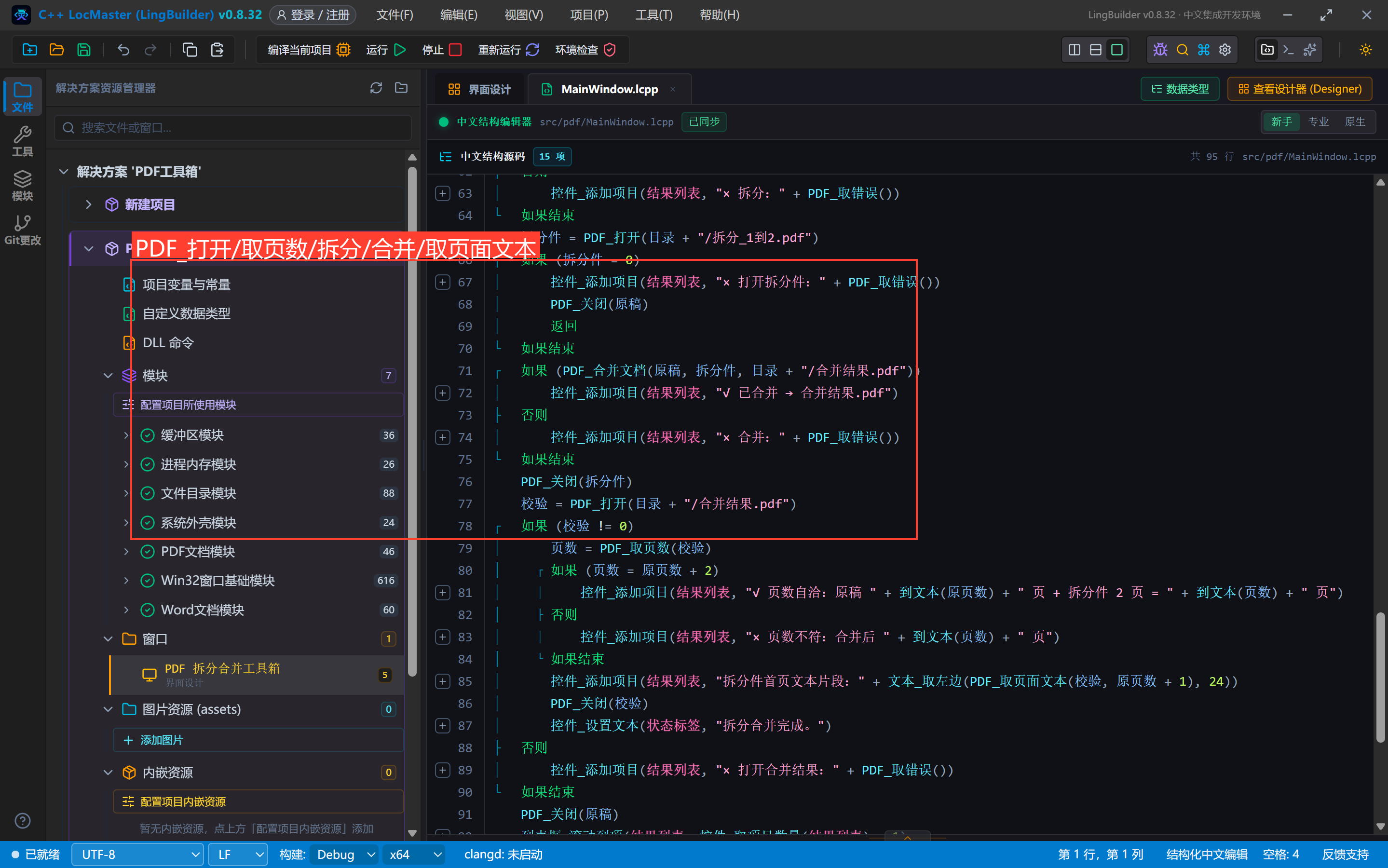Open the 工具 sidebar panel
The height and width of the screenshot is (868, 1388).
[22, 141]
